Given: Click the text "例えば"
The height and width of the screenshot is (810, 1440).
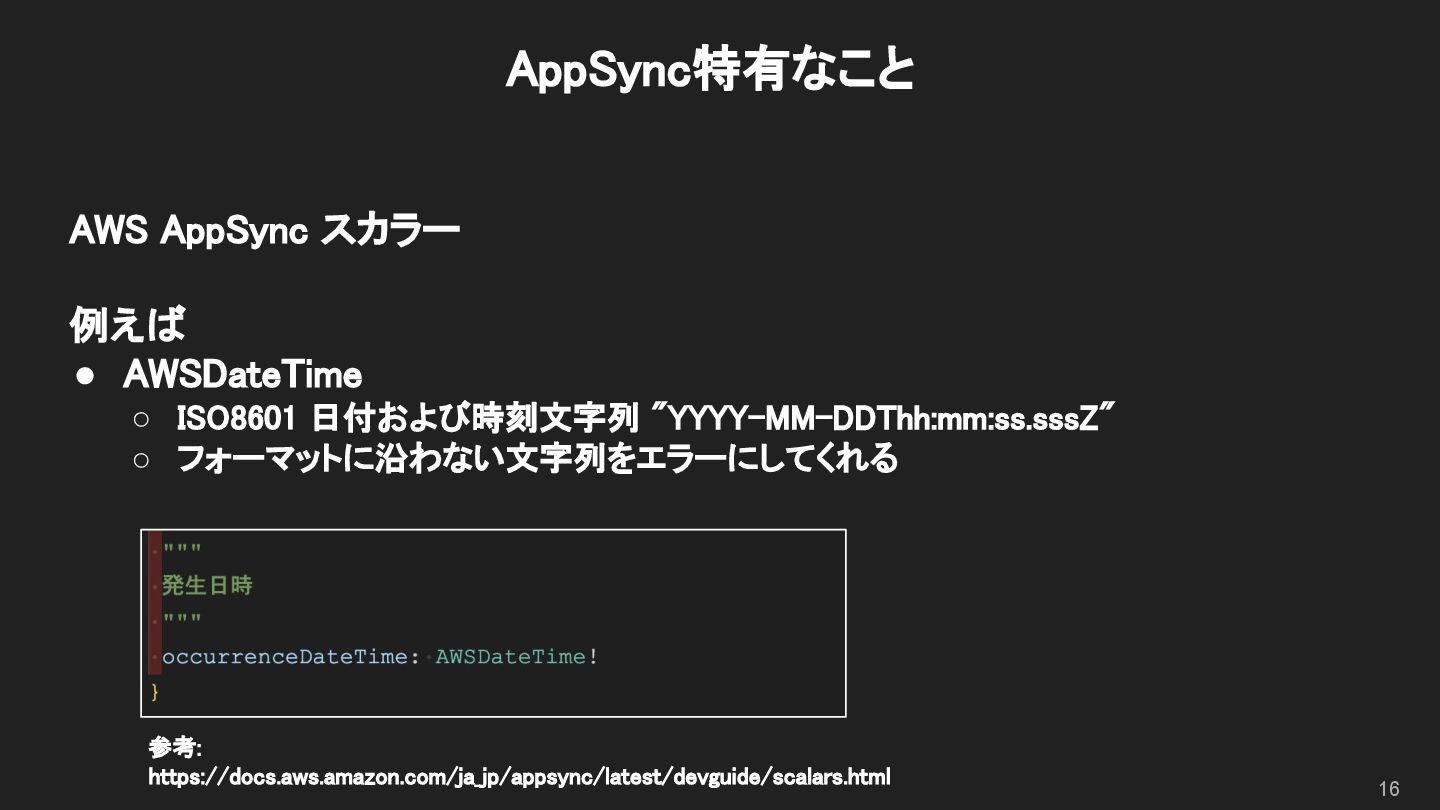Looking at the screenshot, I should click(x=127, y=323).
